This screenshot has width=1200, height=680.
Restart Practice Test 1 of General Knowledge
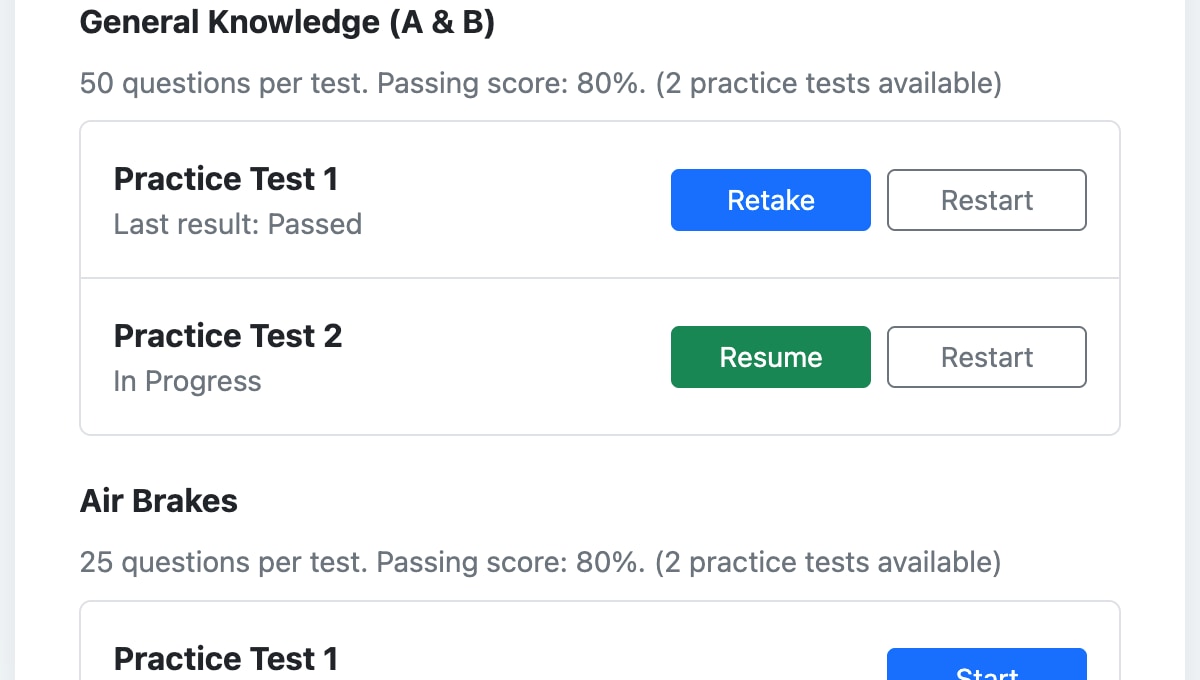[986, 200]
